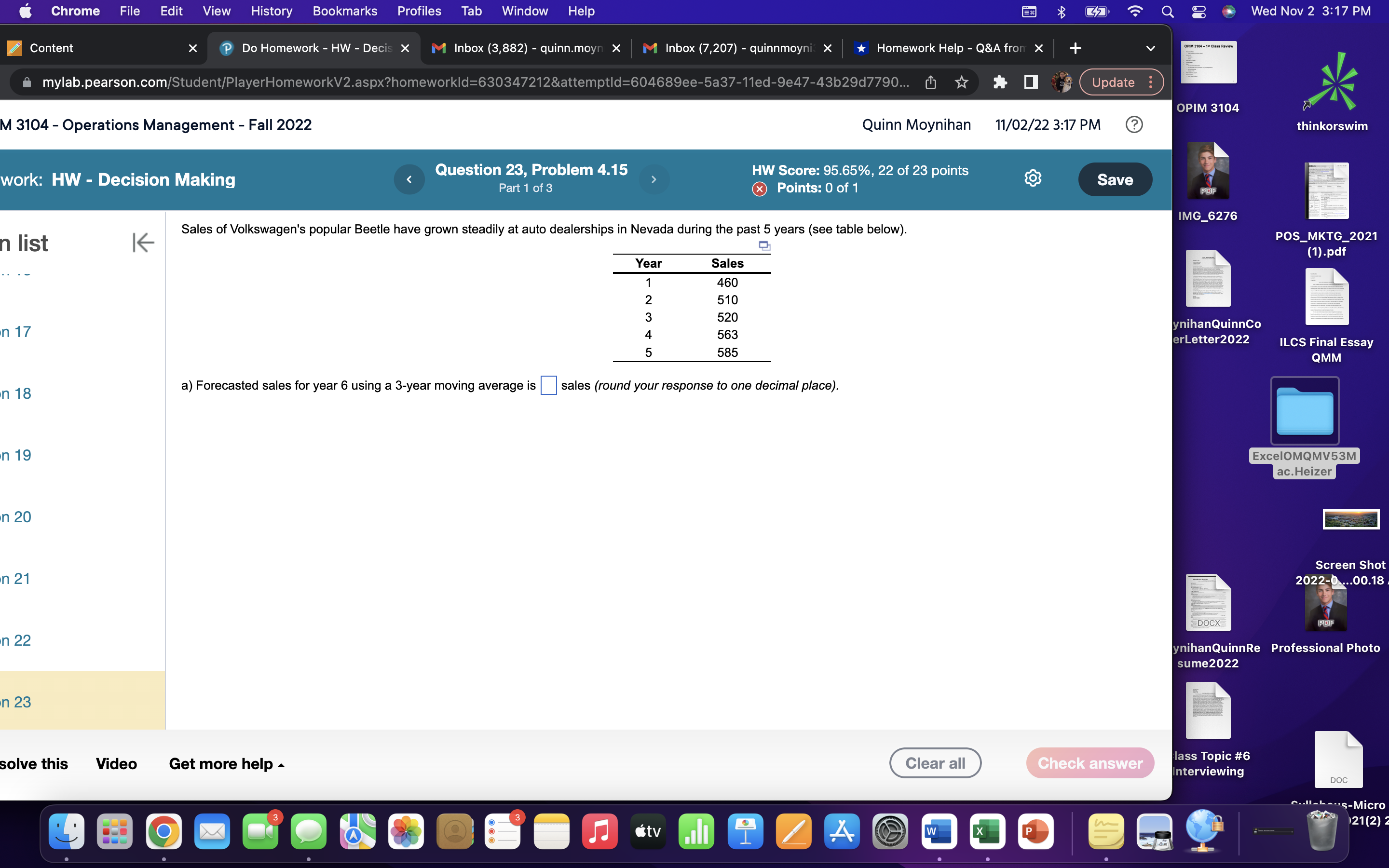The image size is (1389, 868).
Task: Open the settings gear icon
Action: click(1033, 179)
